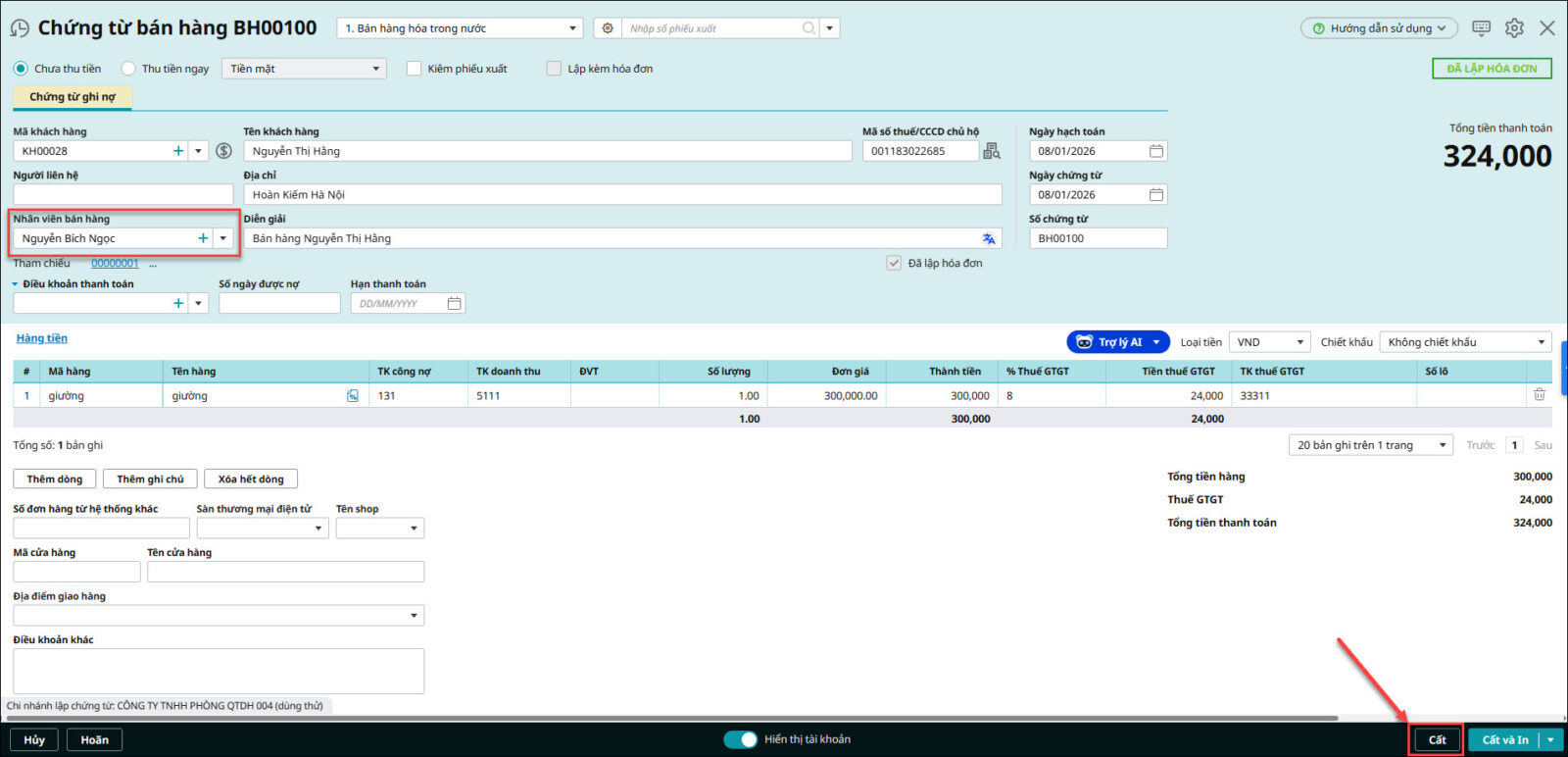Image resolution: width=1568 pixels, height=757 pixels.
Task: Click the tax code lookup icon
Action: [x=992, y=151]
